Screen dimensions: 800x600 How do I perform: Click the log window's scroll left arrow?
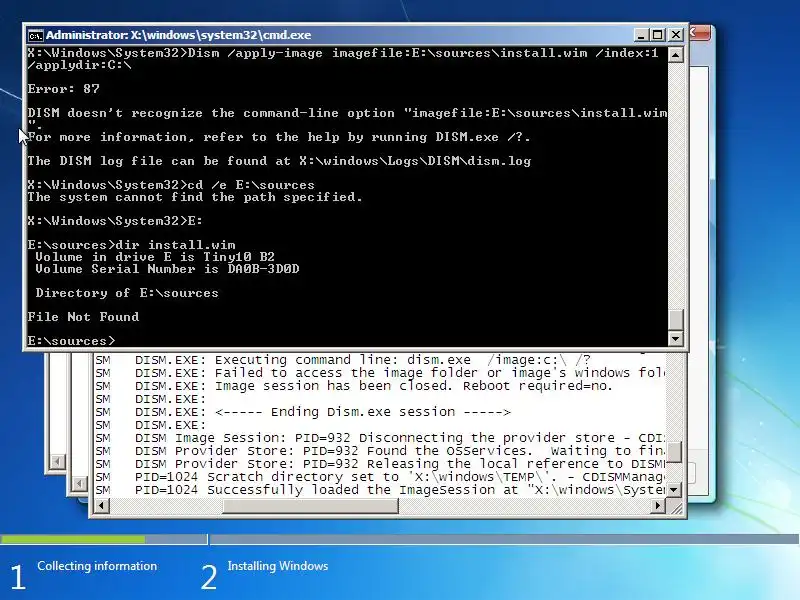[x=102, y=506]
